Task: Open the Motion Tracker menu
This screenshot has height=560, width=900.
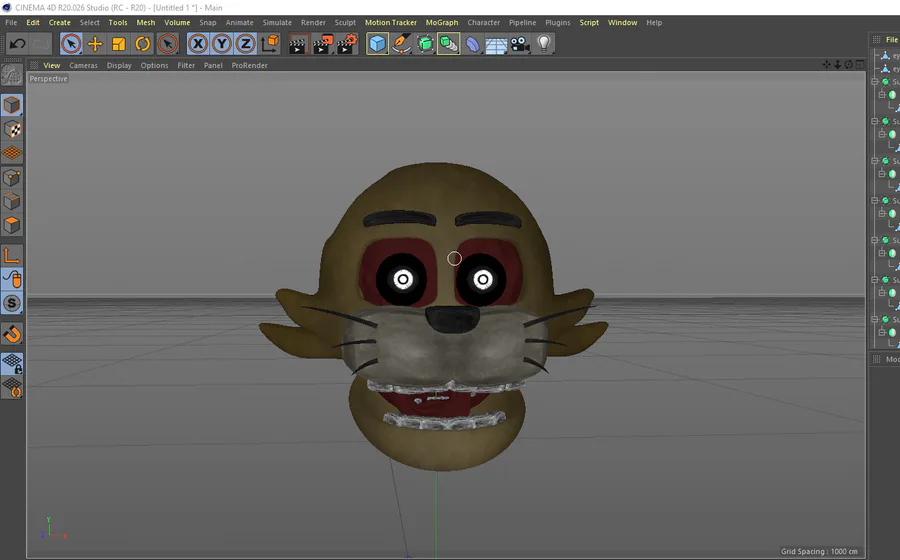Action: point(391,22)
